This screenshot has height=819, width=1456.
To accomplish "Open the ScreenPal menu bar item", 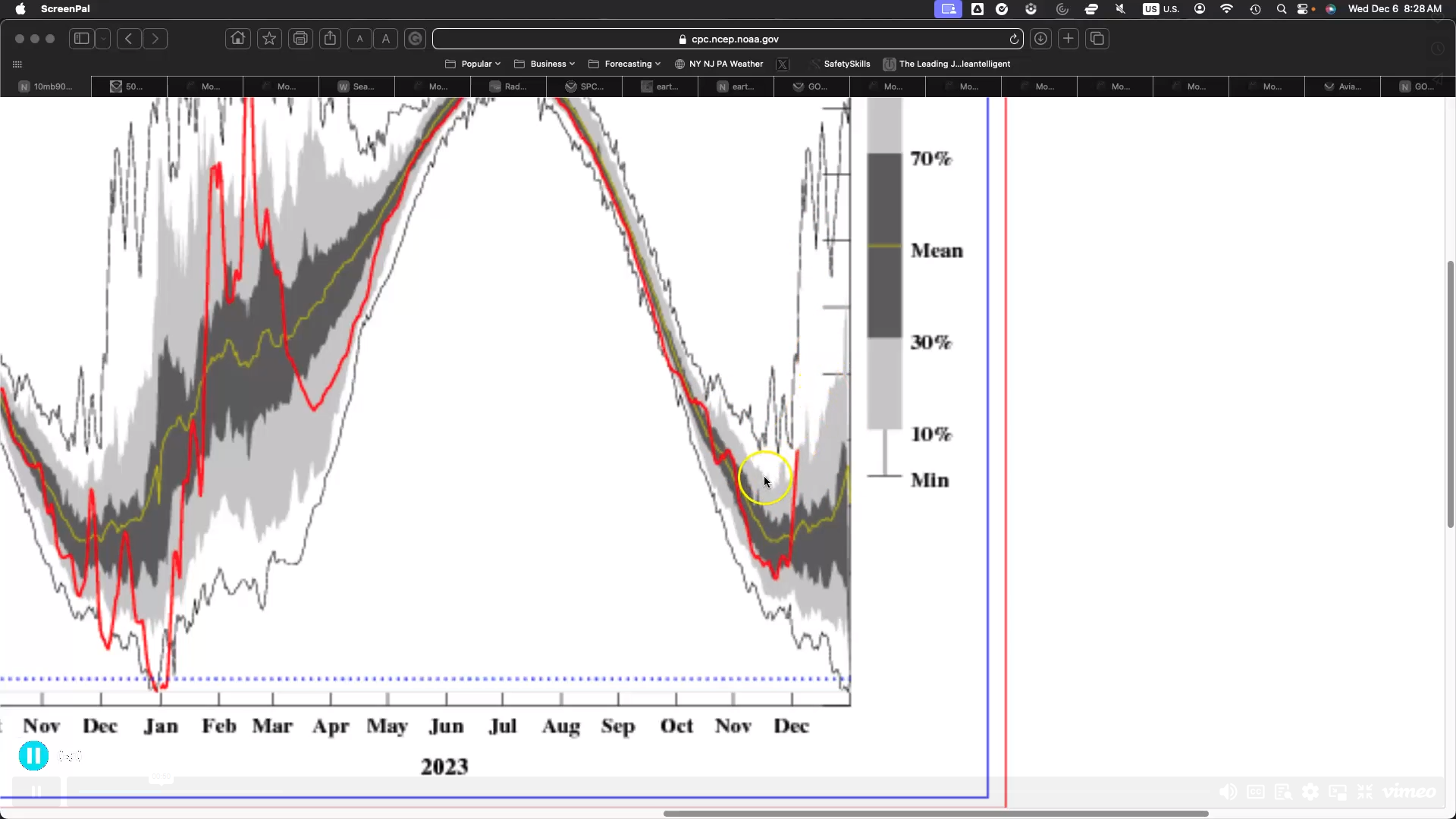I will coord(65,9).
